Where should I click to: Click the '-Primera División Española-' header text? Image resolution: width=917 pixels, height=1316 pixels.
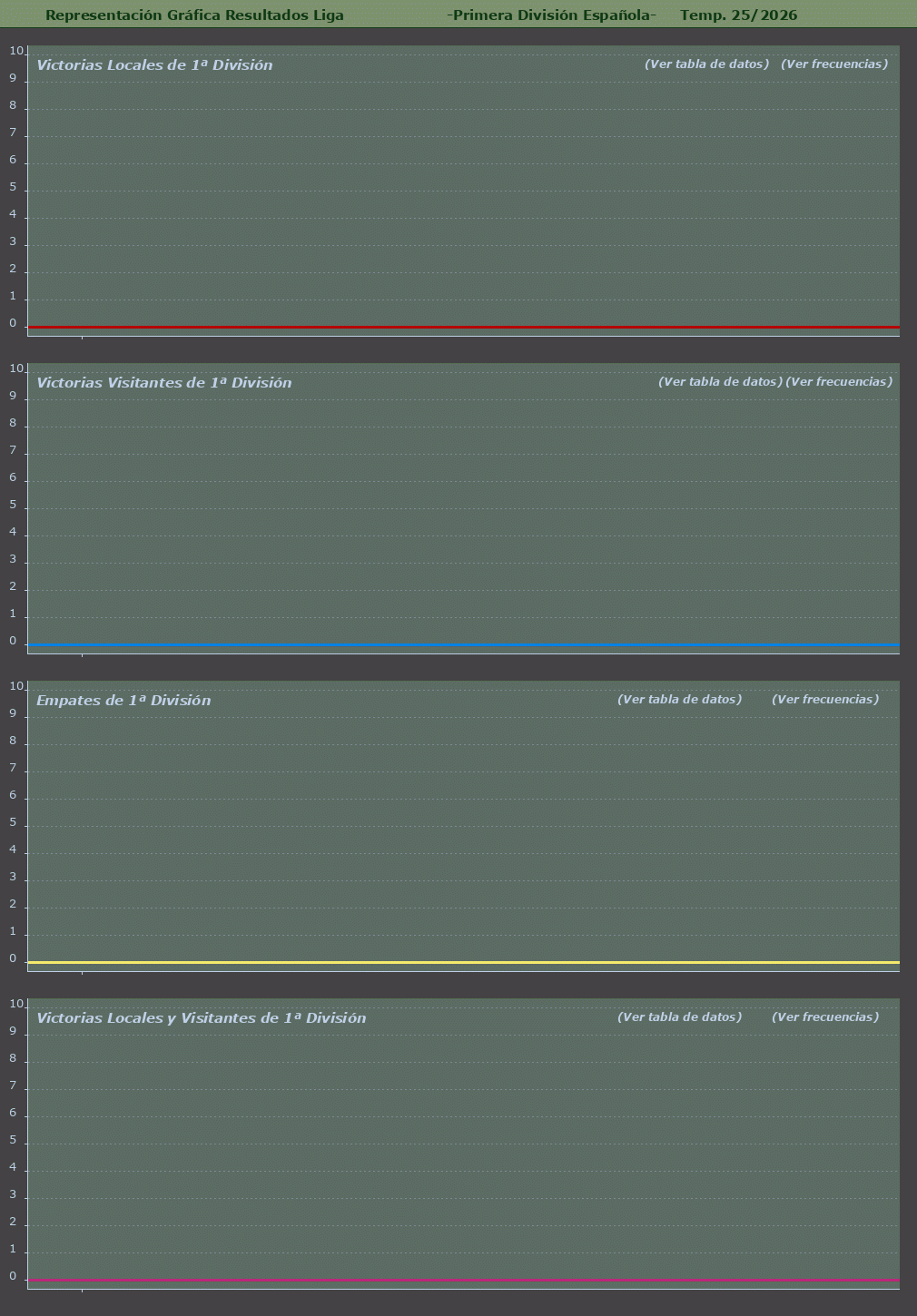551,15
